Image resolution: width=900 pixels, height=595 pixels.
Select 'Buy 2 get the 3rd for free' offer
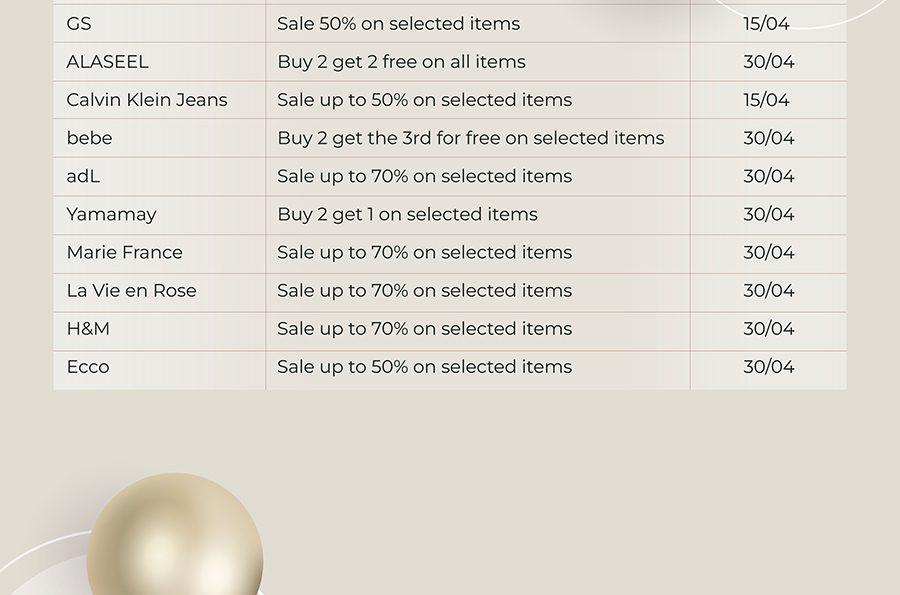point(471,138)
